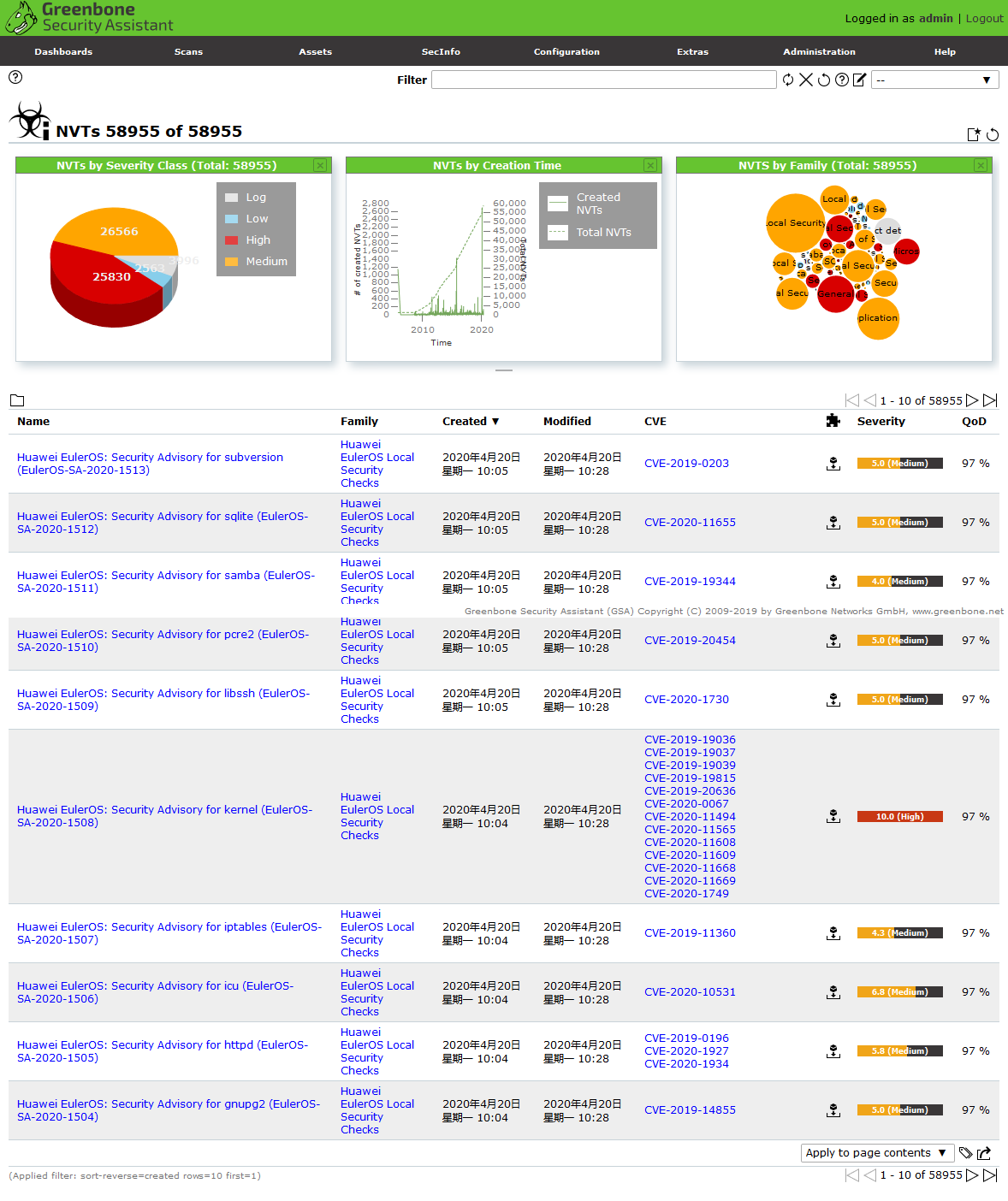This screenshot has width=1008, height=1201.
Task: Open the subversion EulerOS-SA-2020-1513 advisory
Action: [150, 464]
